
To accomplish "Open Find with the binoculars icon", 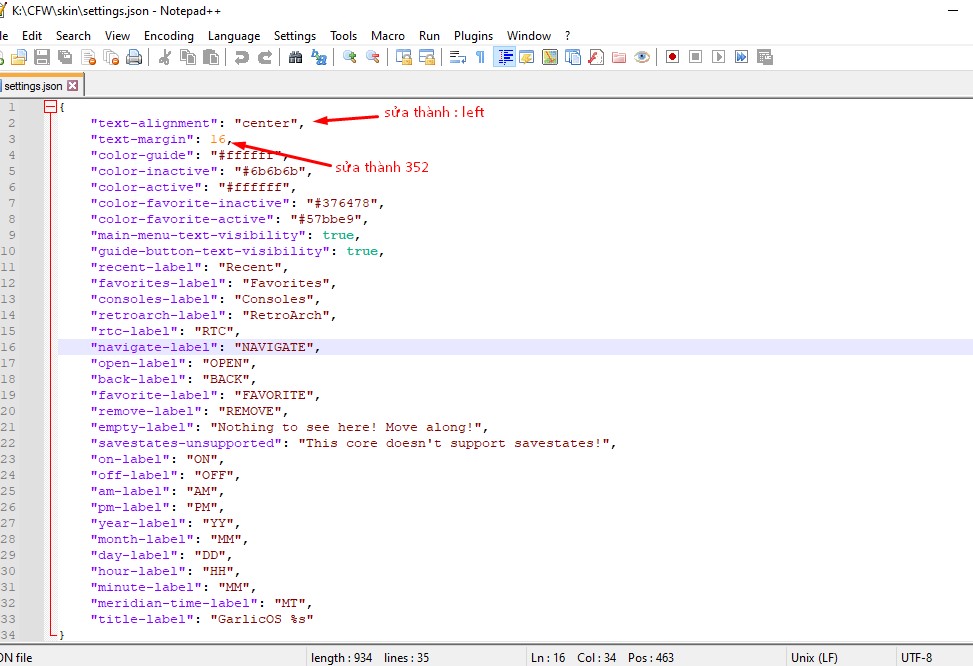I will click(295, 58).
